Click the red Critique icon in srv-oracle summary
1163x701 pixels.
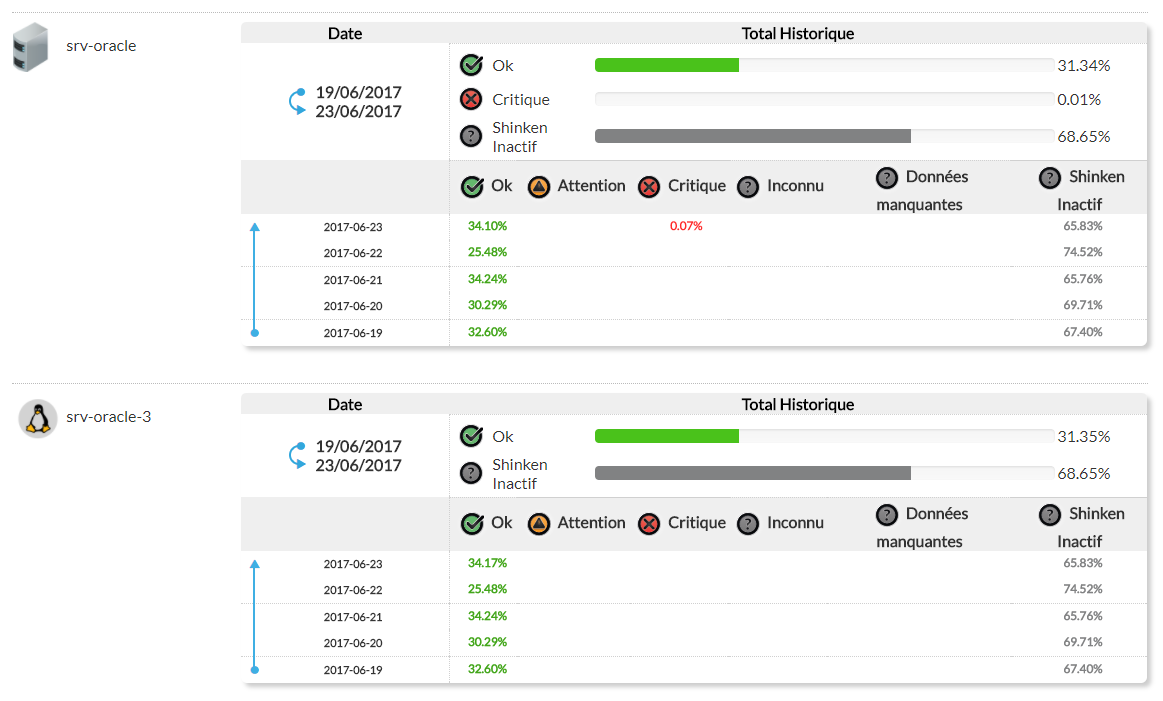[471, 100]
